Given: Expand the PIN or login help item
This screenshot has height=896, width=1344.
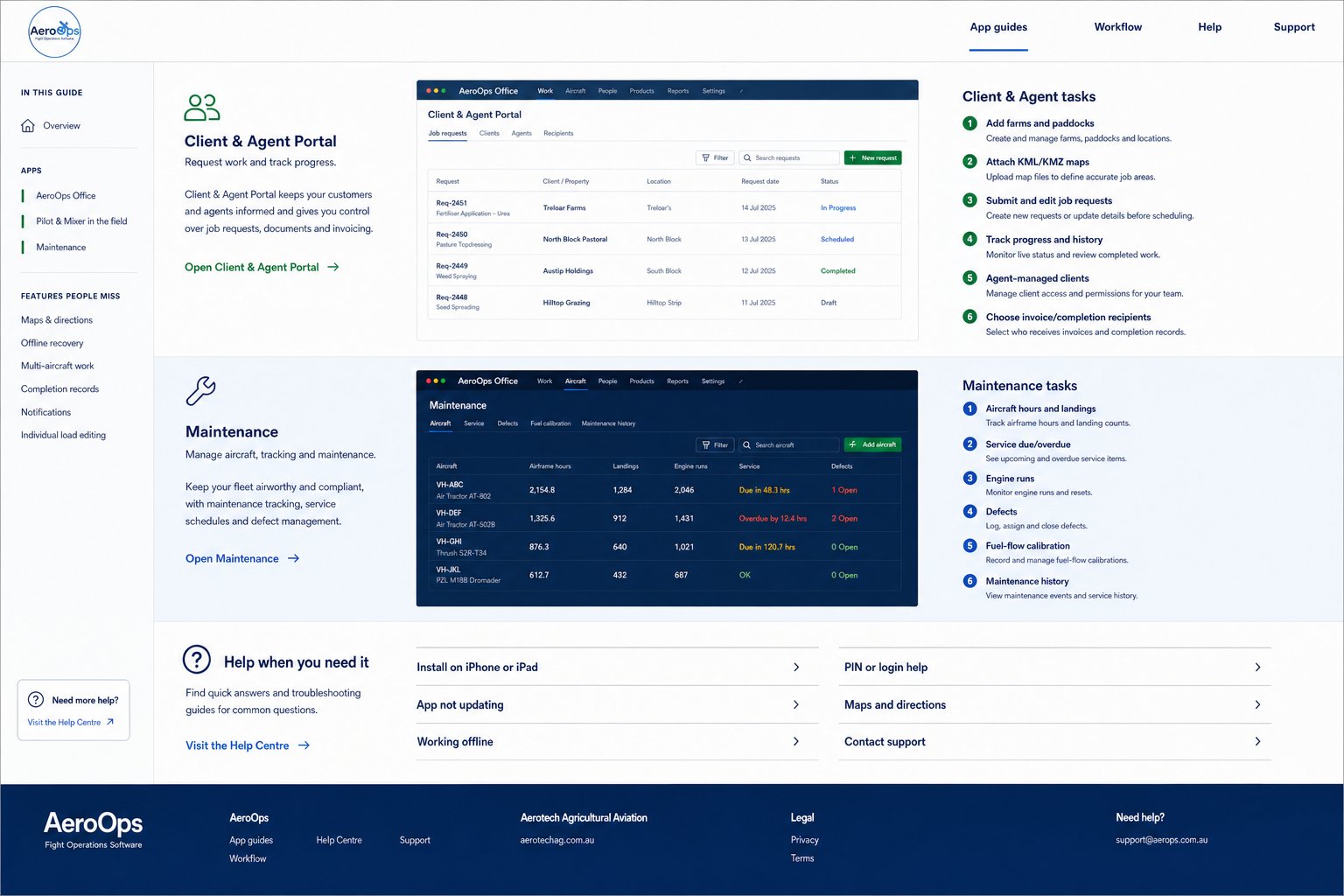Looking at the screenshot, I should pyautogui.click(x=1055, y=667).
